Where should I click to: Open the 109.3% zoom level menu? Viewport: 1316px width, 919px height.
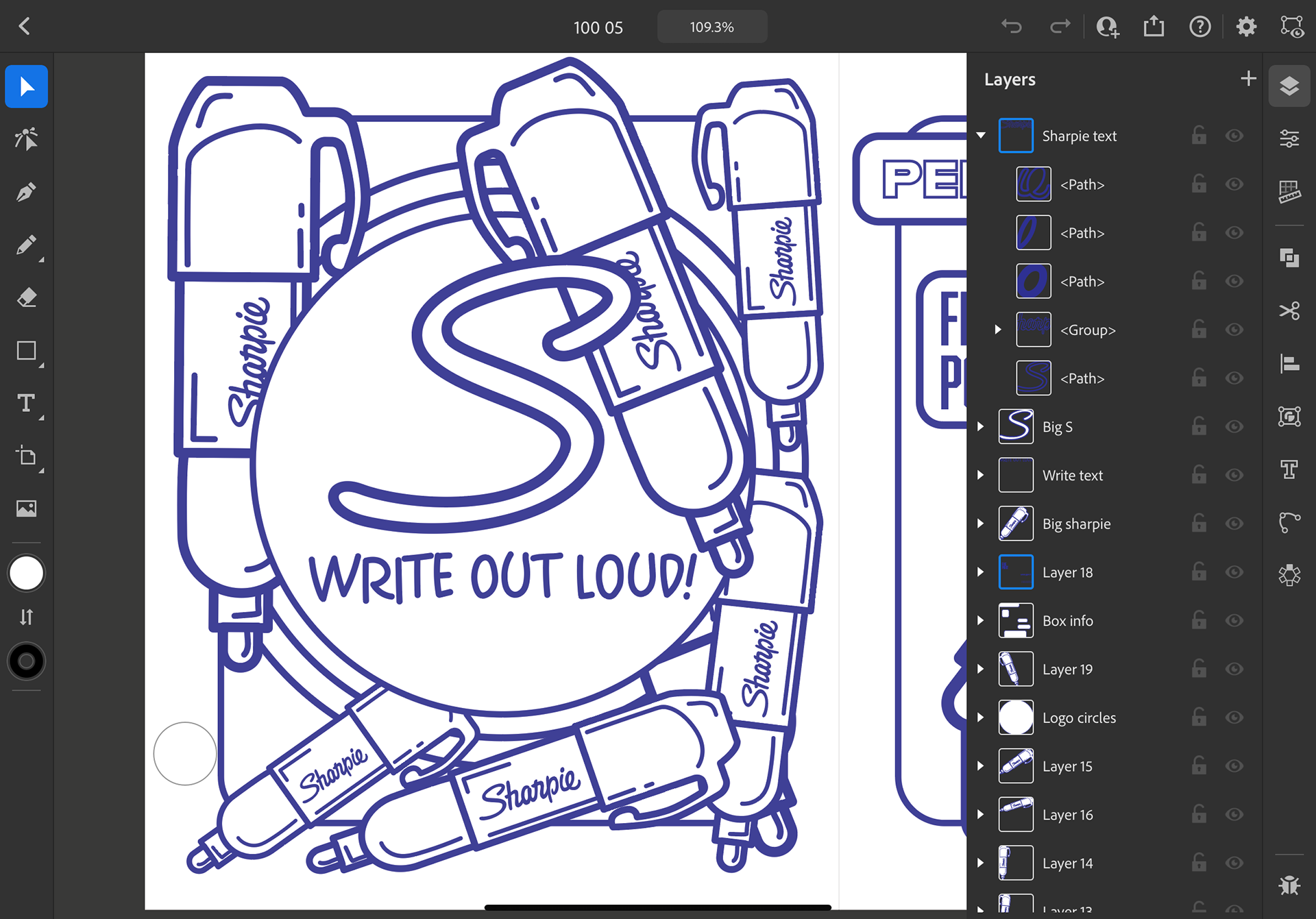click(712, 27)
